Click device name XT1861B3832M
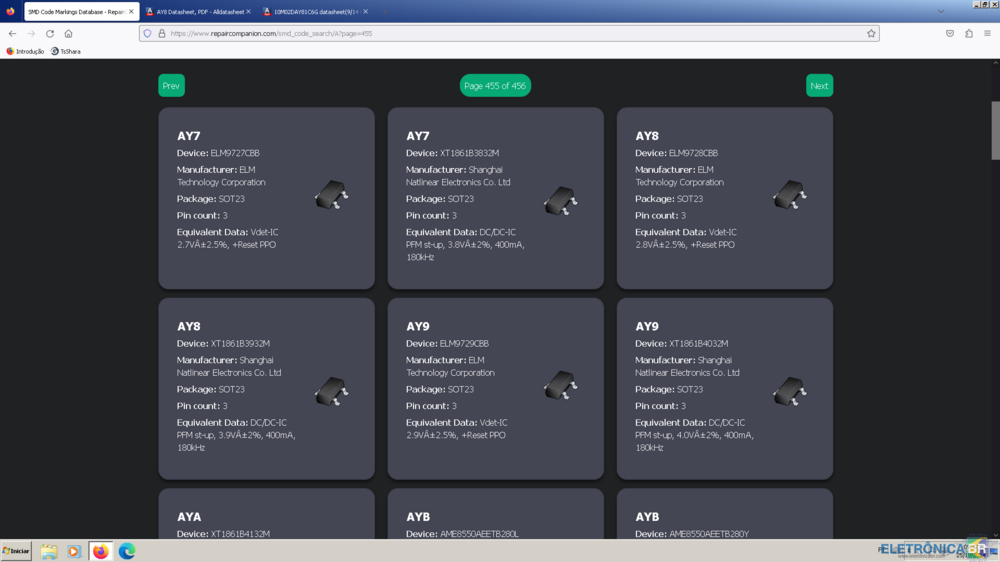 469,153
